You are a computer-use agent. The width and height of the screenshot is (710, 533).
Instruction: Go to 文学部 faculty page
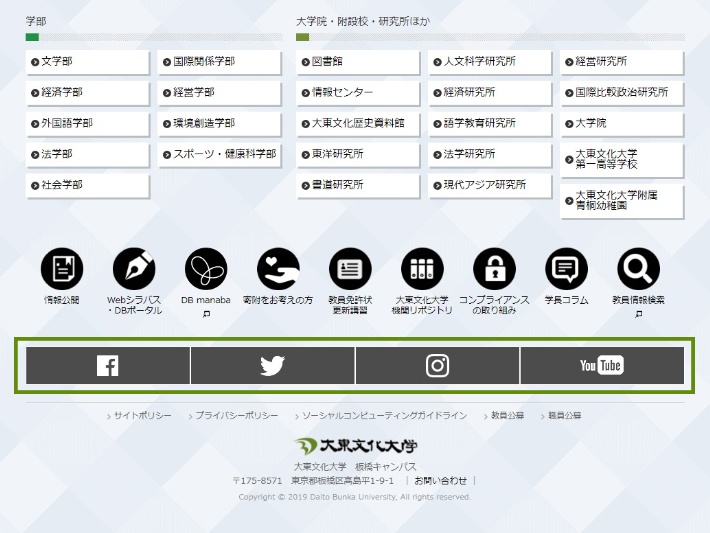tap(87, 62)
